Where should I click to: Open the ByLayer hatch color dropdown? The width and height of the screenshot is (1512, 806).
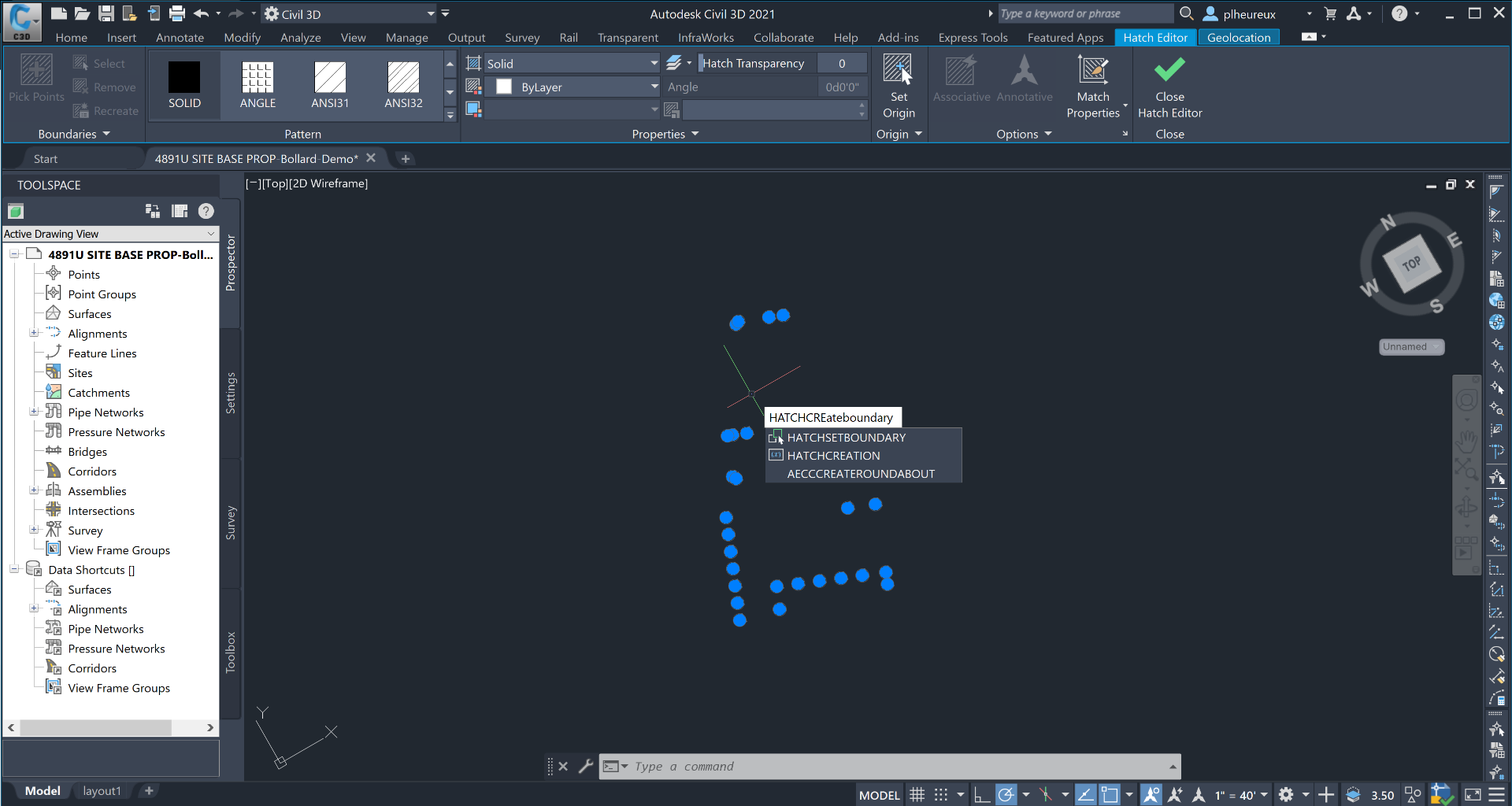tap(573, 87)
